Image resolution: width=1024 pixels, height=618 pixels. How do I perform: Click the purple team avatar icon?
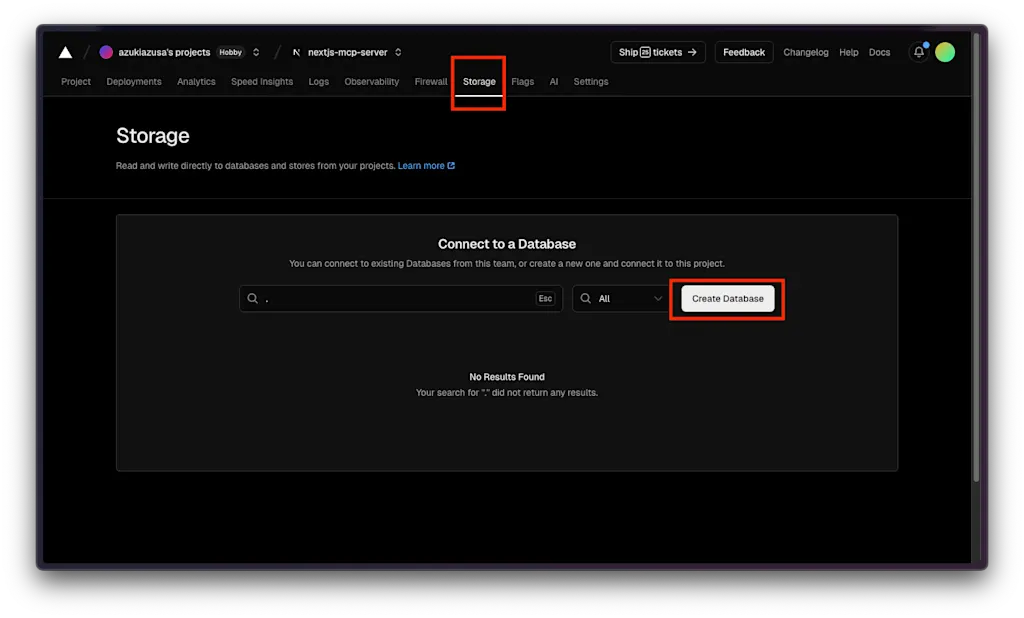[106, 52]
